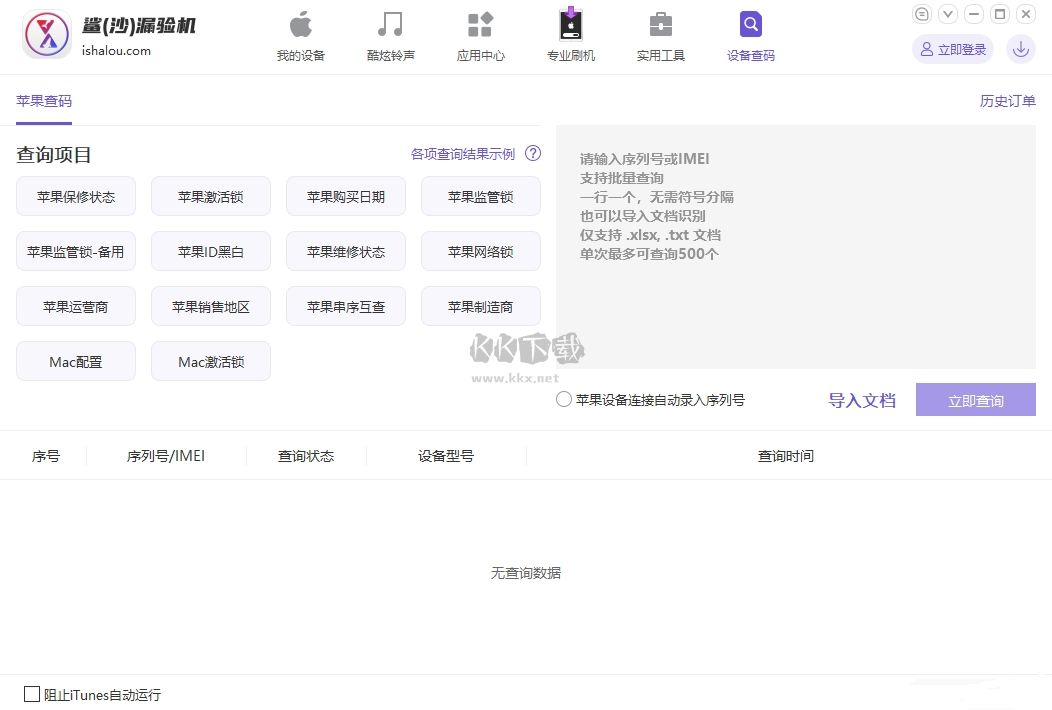Screen dimensions: 1052x710
Task: Open 我的设备 from the top navigation
Action: point(300,35)
